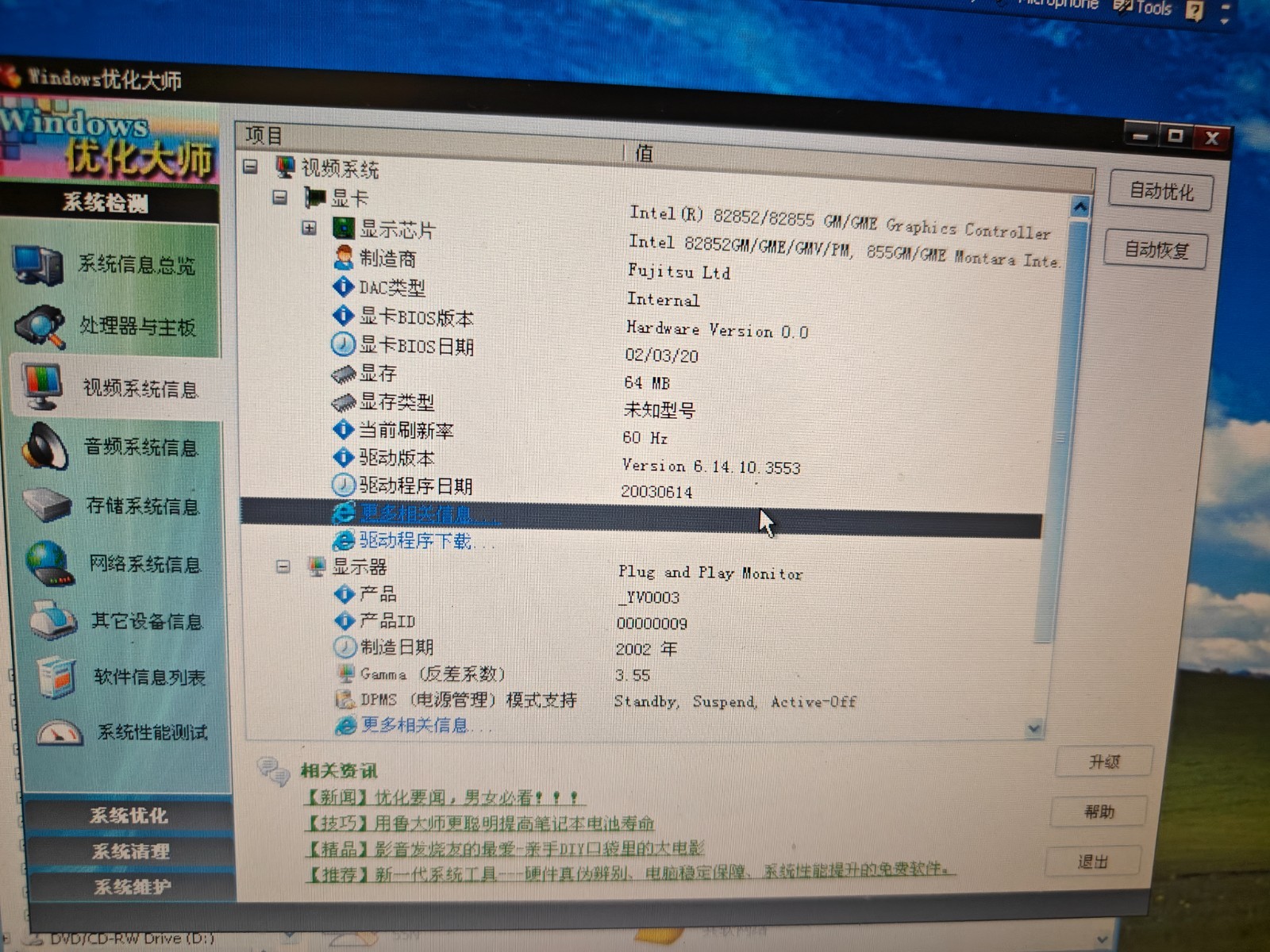Click the Tools item in top bar
Image resolution: width=1270 pixels, height=952 pixels.
[1144, 7]
